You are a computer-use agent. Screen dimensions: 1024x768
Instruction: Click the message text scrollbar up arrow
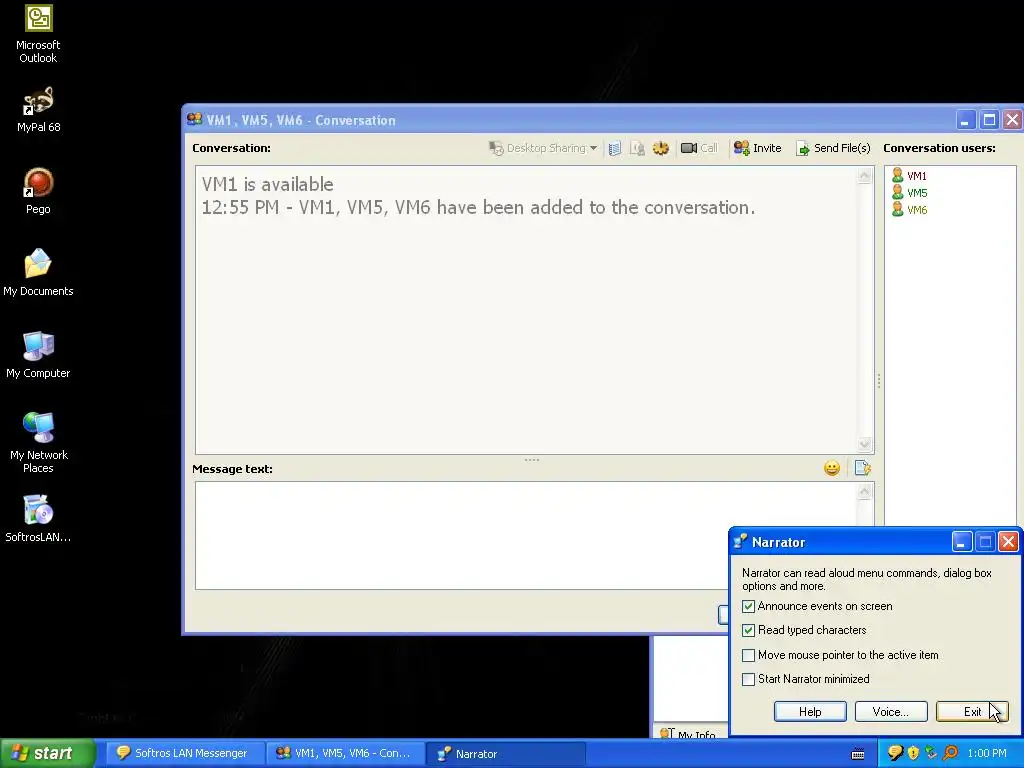point(864,491)
